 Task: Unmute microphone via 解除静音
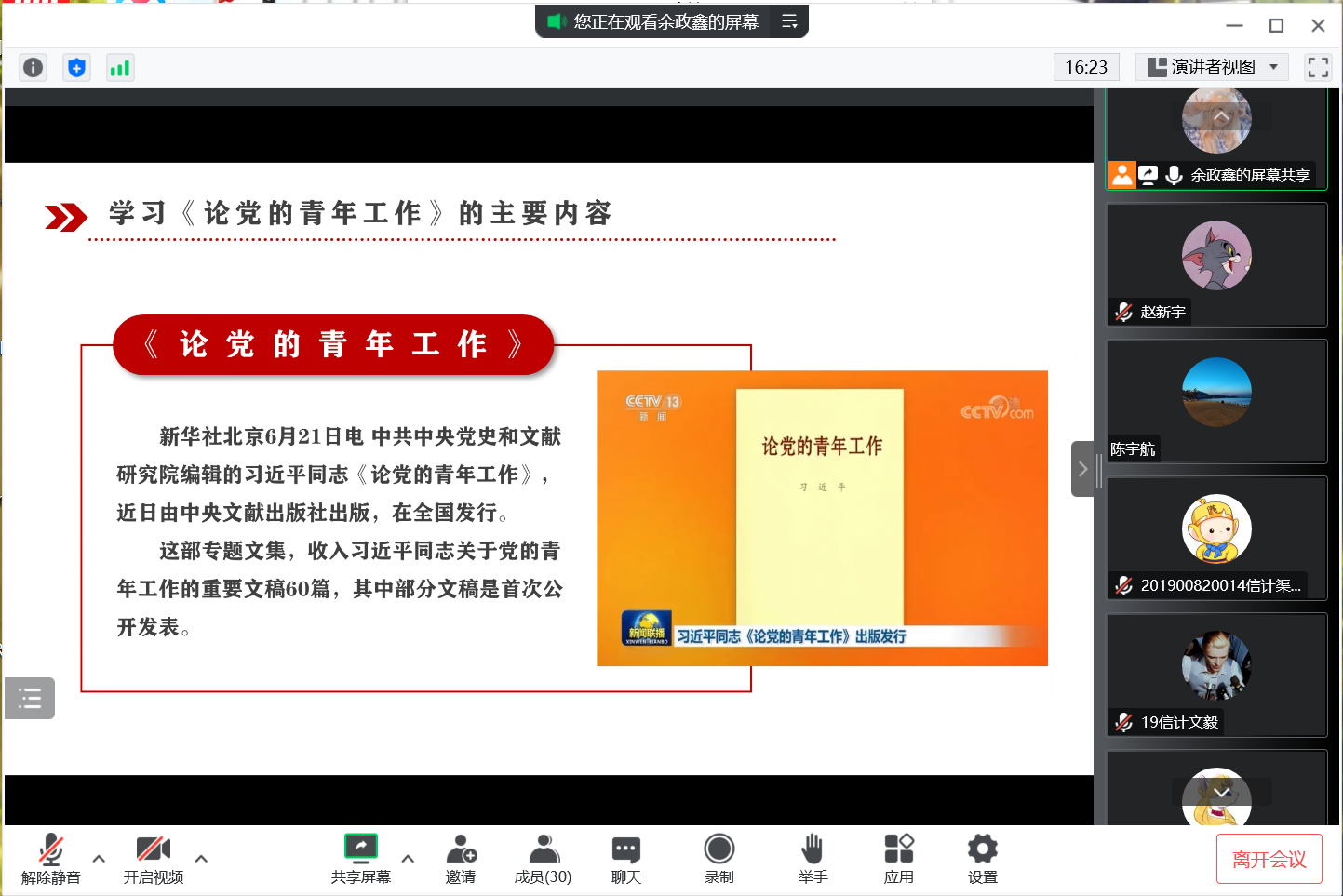point(51,859)
